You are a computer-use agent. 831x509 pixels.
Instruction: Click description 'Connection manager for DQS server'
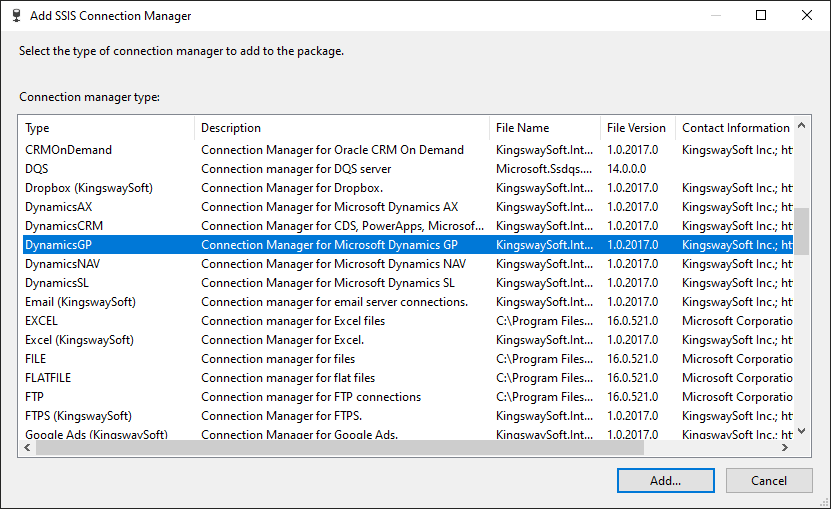296,169
